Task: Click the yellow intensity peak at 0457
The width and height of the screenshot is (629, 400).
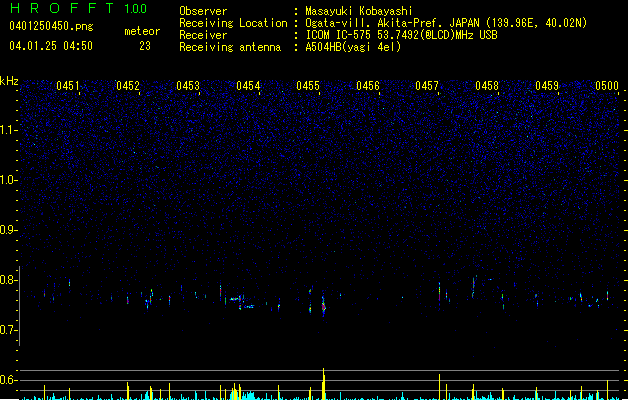Action: coord(440,387)
